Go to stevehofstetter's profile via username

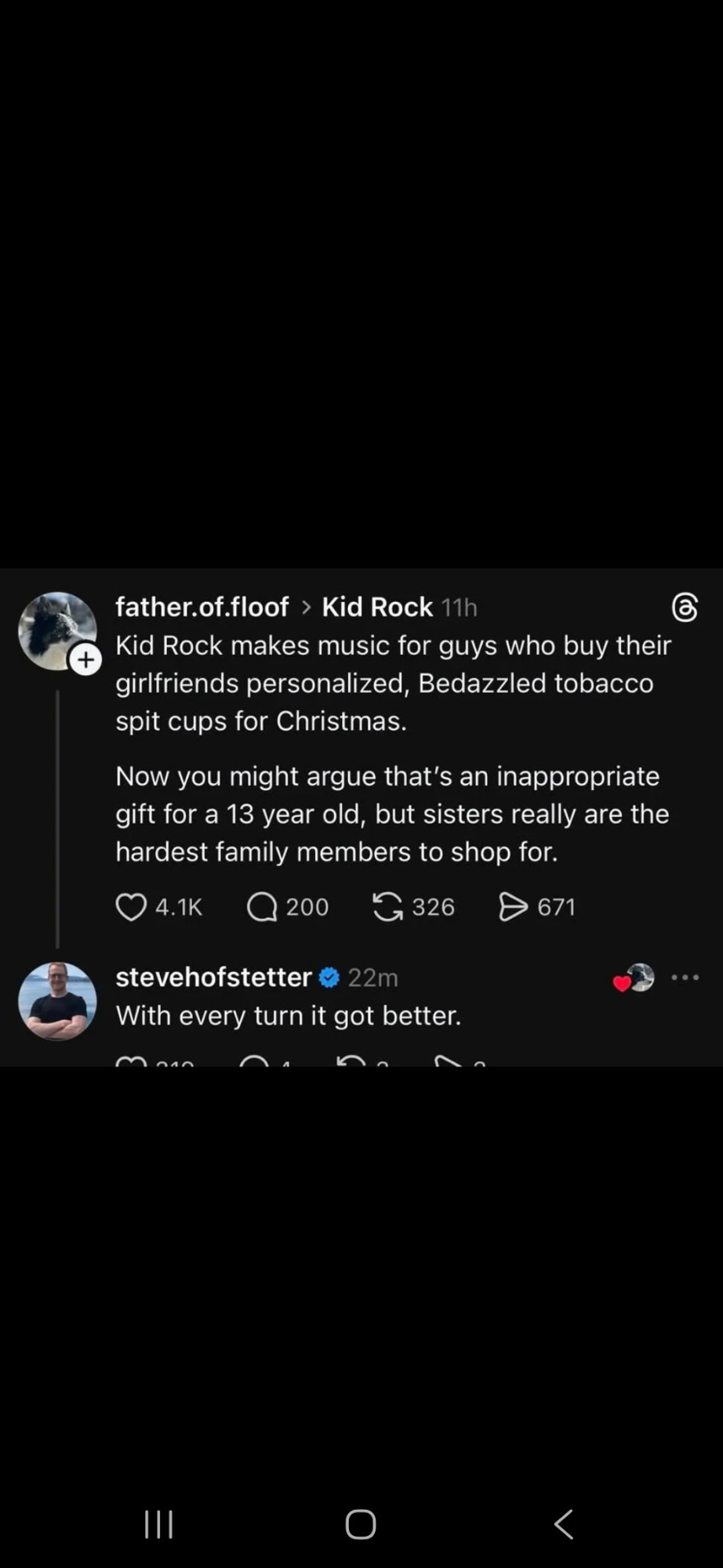tap(213, 978)
